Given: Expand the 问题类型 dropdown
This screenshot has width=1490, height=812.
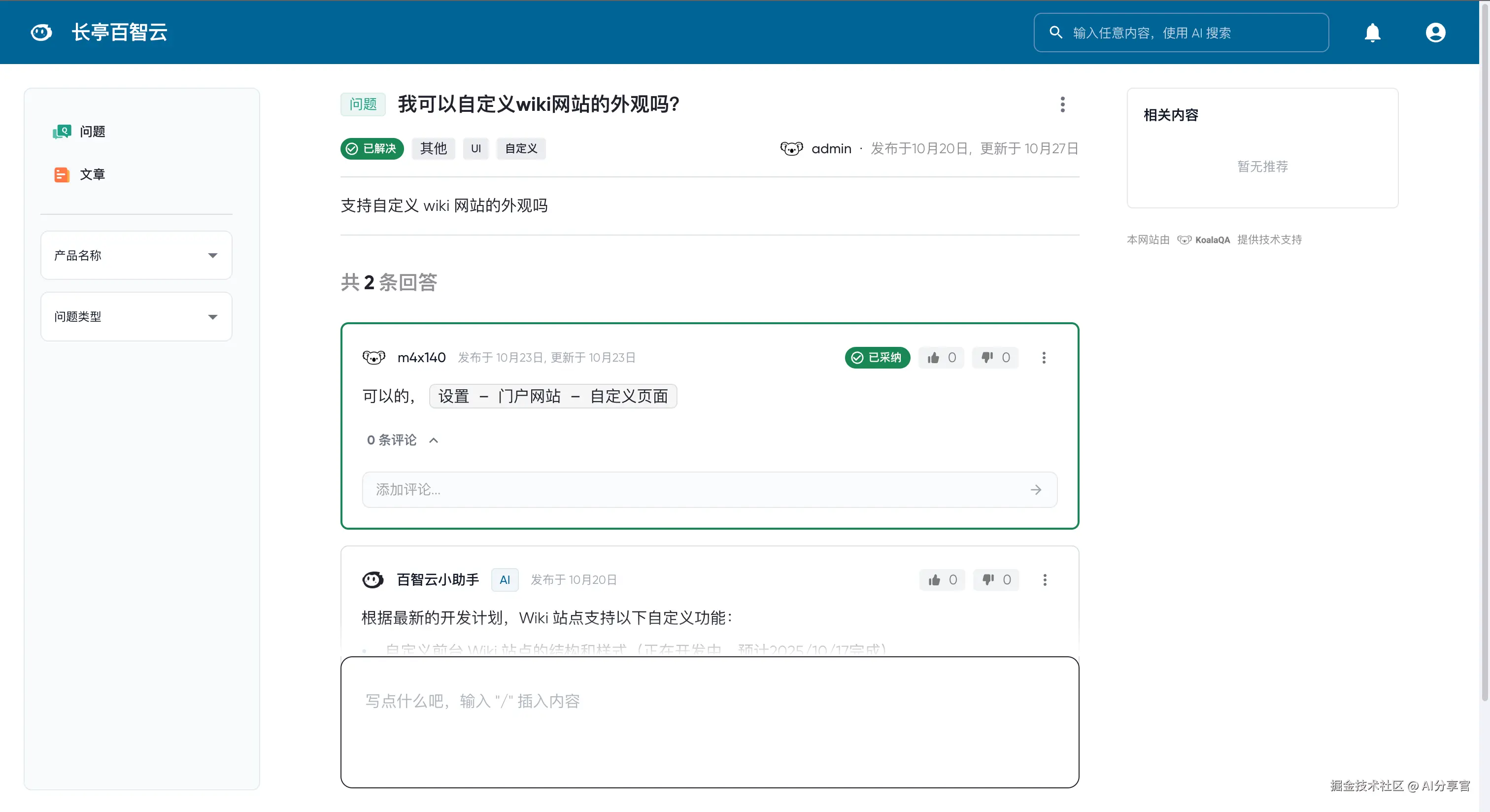Looking at the screenshot, I should (136, 317).
